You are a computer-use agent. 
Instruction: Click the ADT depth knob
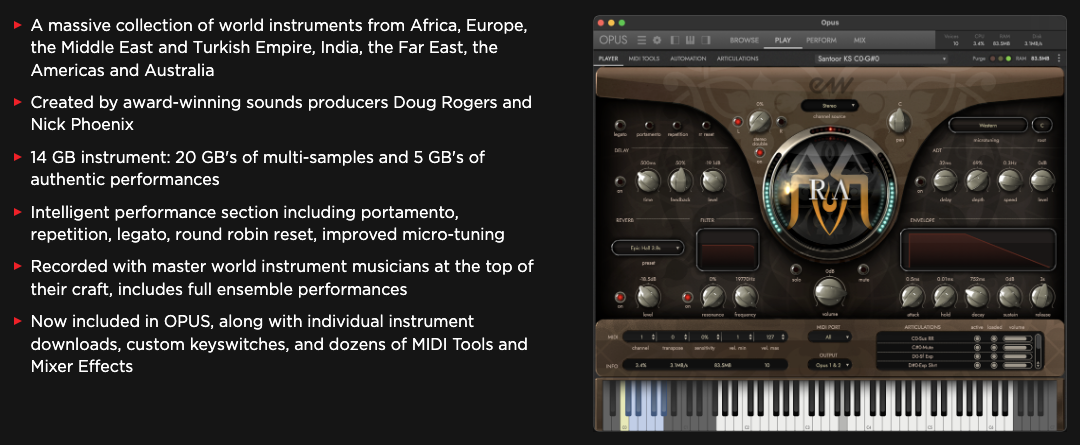pos(977,180)
